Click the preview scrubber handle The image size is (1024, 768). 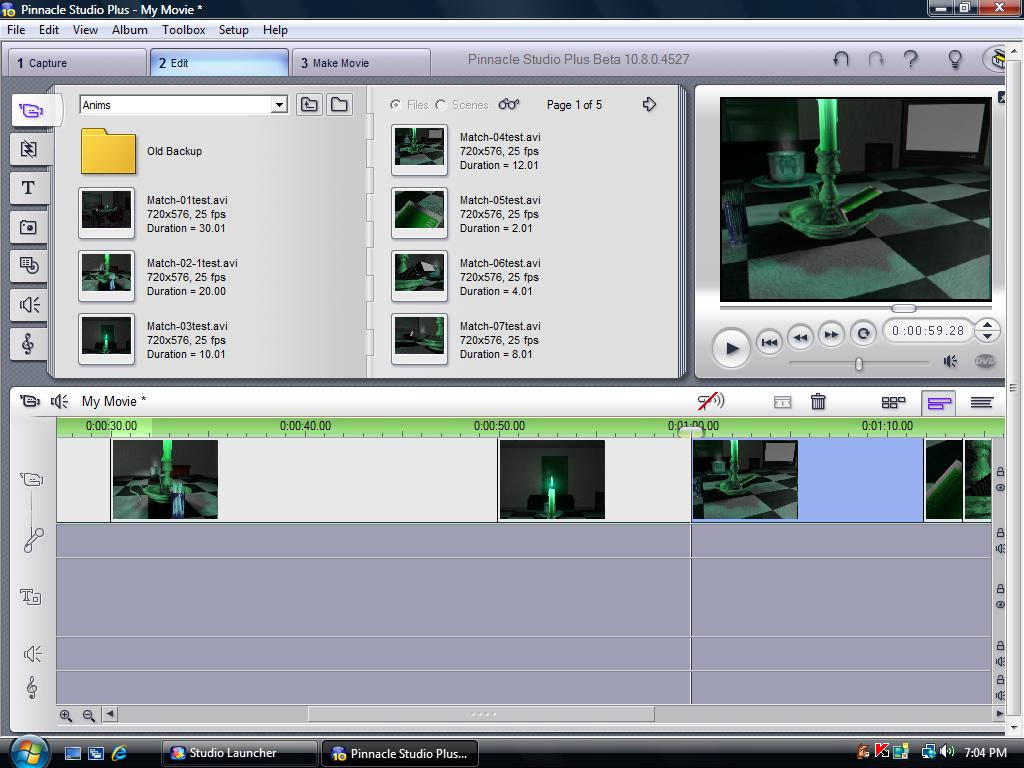click(x=904, y=308)
